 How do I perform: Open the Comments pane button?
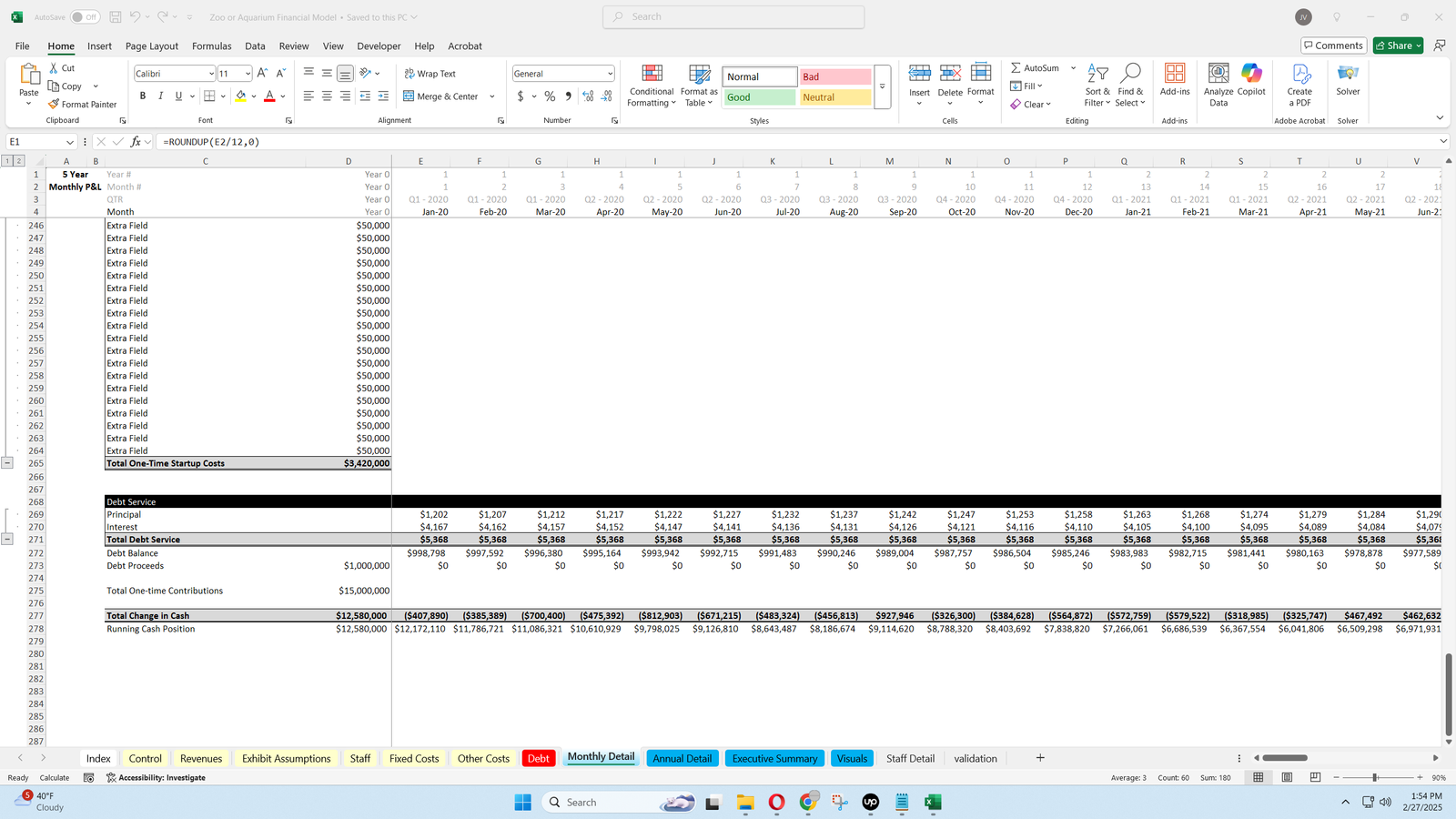[x=1333, y=45]
